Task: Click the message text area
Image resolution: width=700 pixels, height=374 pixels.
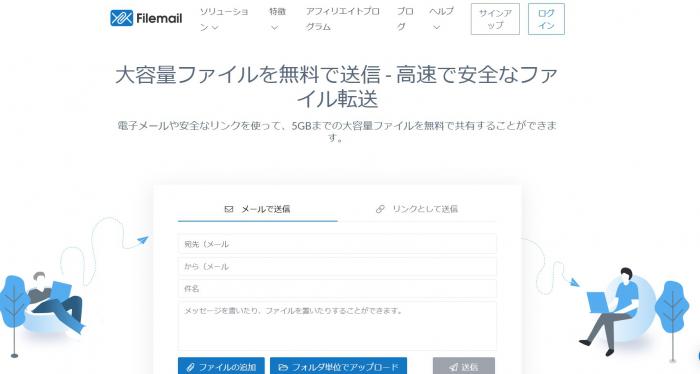Action: [x=337, y=326]
